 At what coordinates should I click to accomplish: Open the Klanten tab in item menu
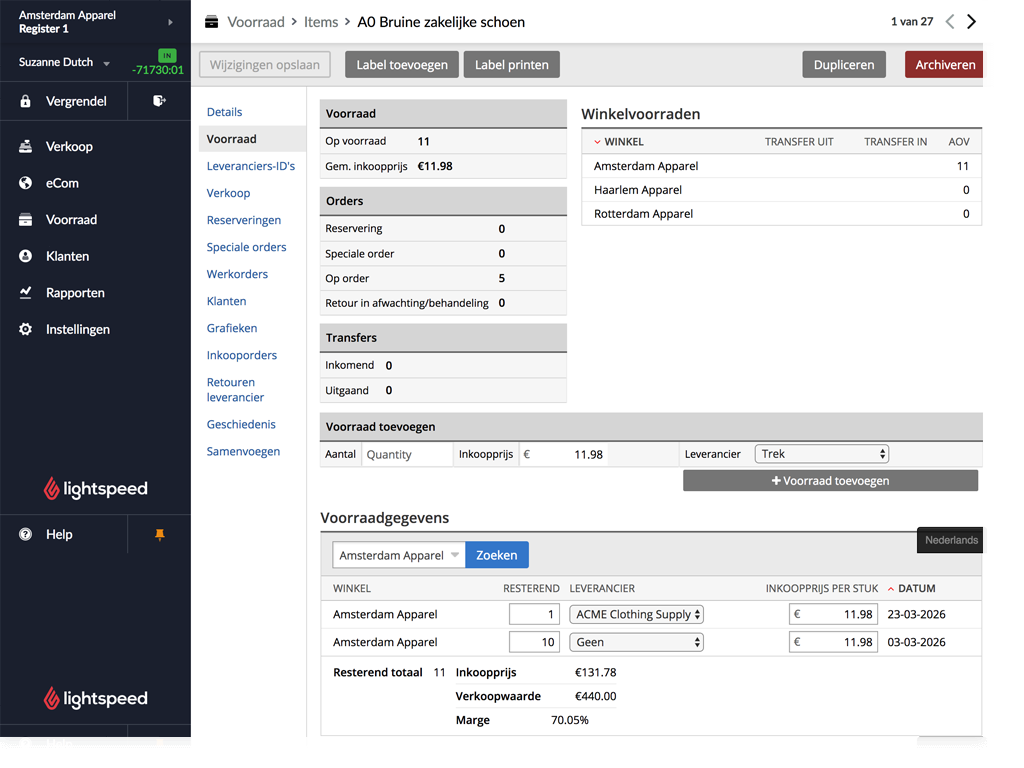(x=226, y=301)
